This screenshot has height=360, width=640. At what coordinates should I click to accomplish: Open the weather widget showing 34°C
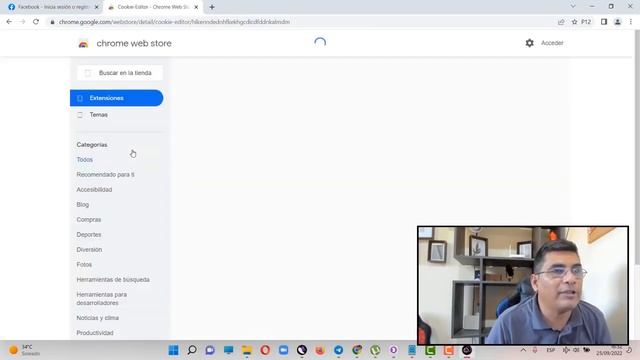[25, 350]
